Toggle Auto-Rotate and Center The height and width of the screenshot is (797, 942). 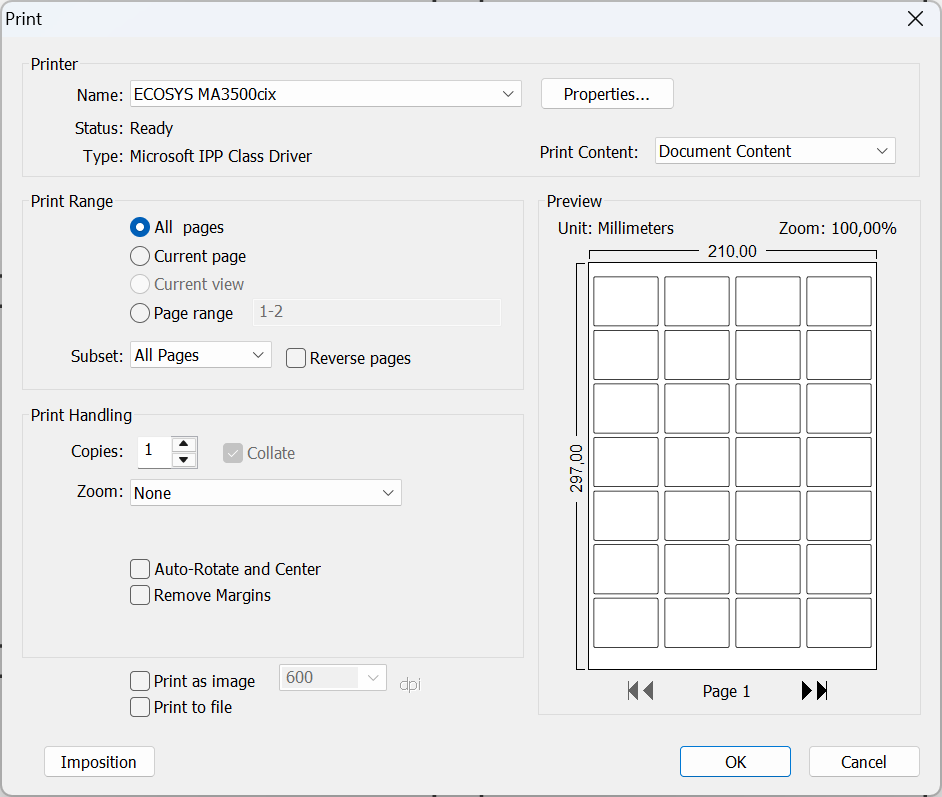click(x=141, y=569)
